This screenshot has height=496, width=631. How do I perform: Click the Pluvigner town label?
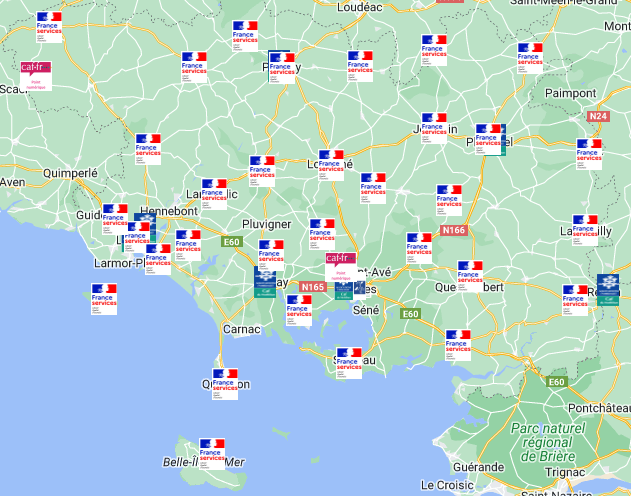point(266,224)
